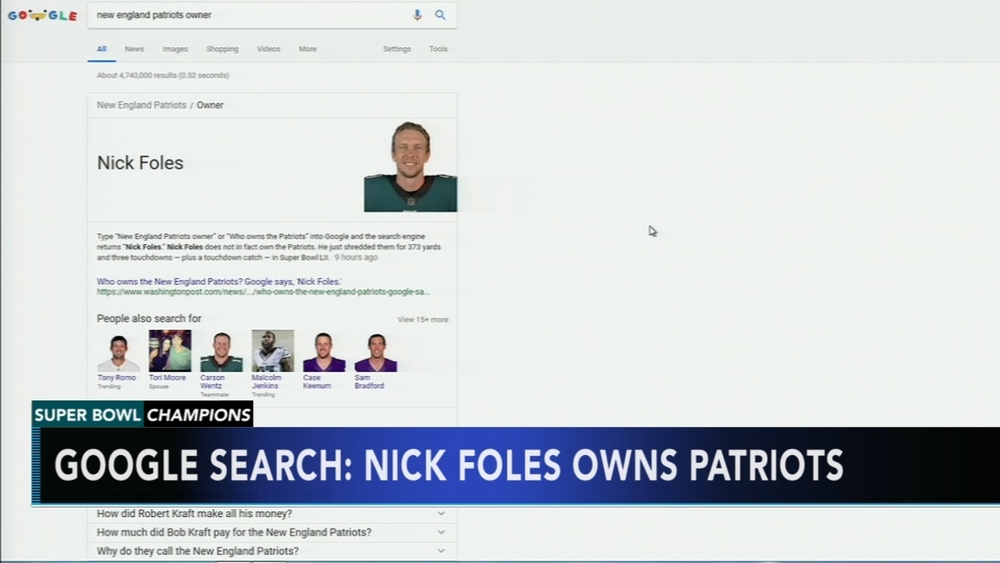Click the magnifying glass search icon
1000x563 pixels.
tap(440, 15)
